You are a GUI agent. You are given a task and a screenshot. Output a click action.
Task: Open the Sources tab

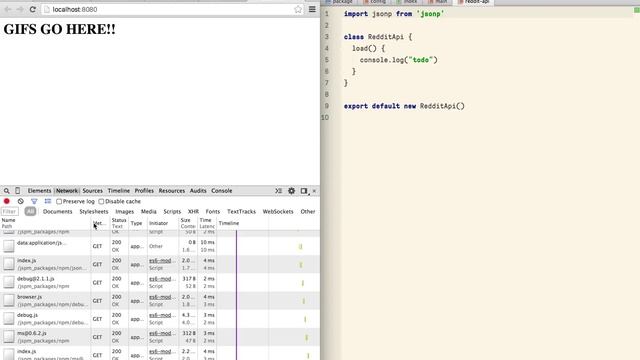click(93, 191)
